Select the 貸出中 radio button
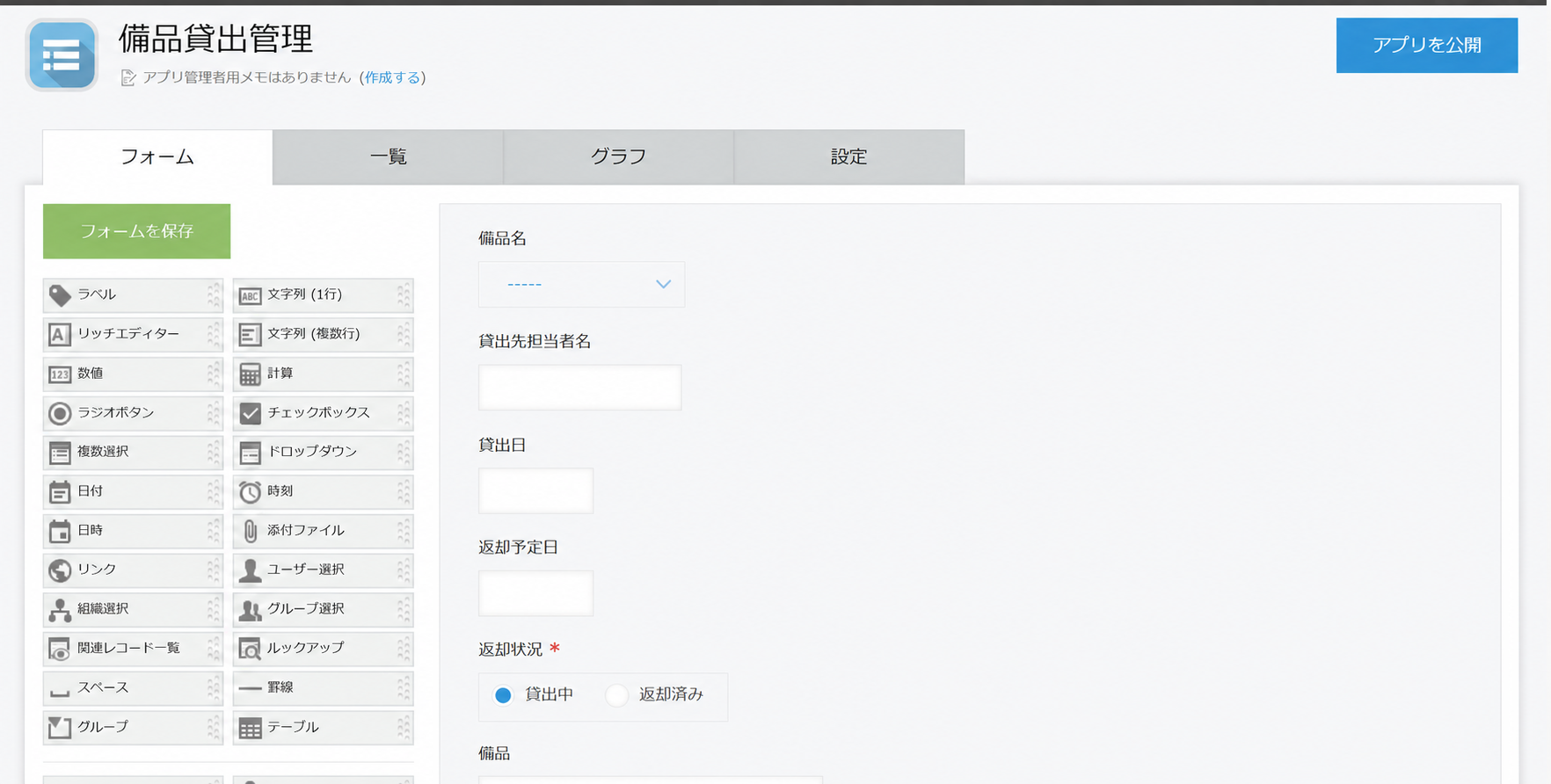 (x=503, y=695)
